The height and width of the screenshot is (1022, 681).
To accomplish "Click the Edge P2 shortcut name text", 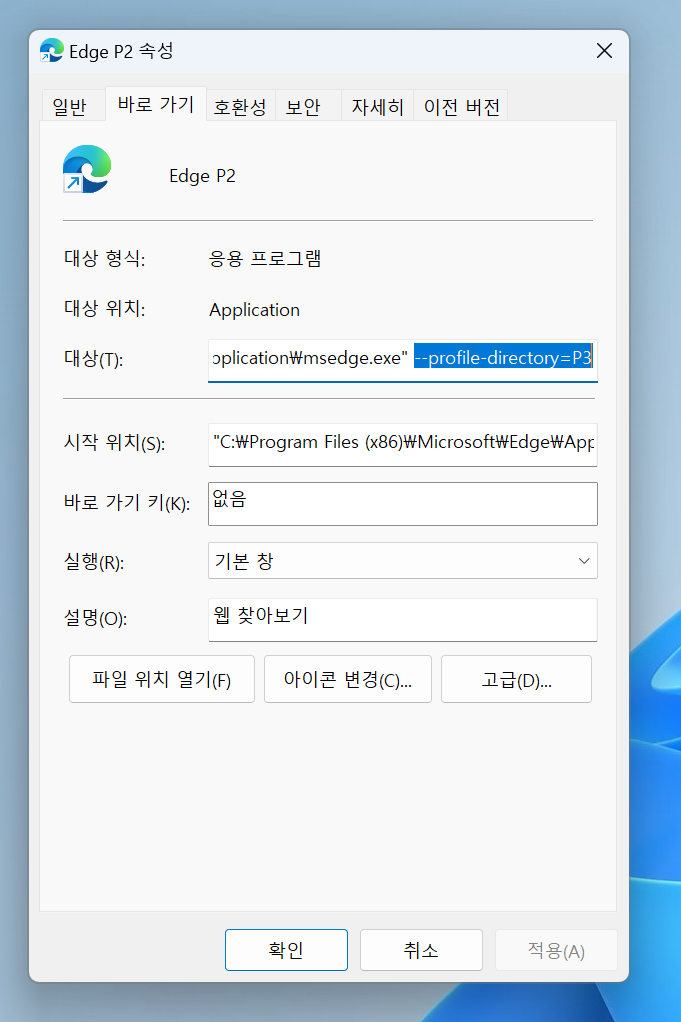I will click(x=202, y=176).
